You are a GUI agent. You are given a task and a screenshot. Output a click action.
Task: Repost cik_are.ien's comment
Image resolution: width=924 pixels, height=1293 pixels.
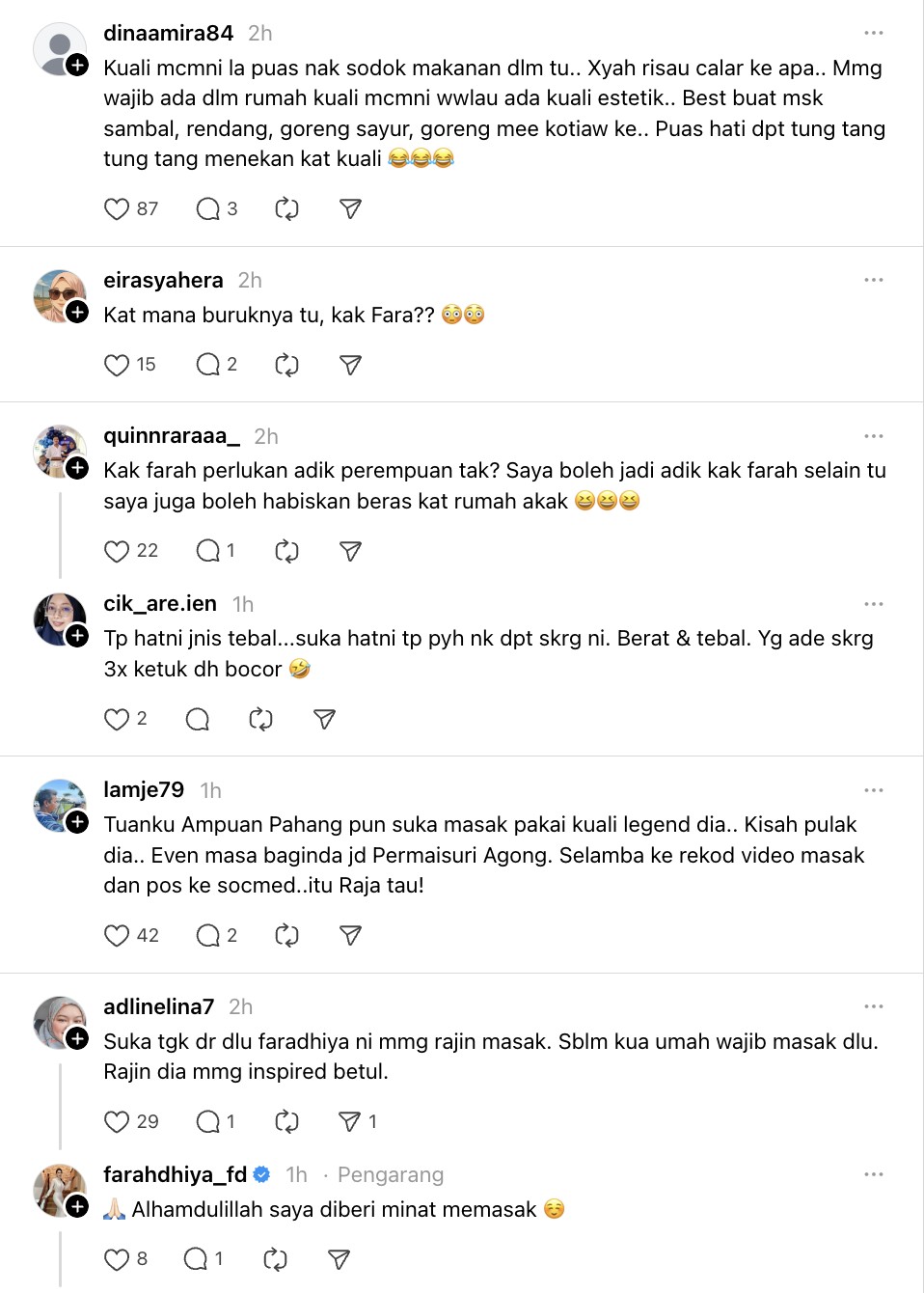point(260,719)
